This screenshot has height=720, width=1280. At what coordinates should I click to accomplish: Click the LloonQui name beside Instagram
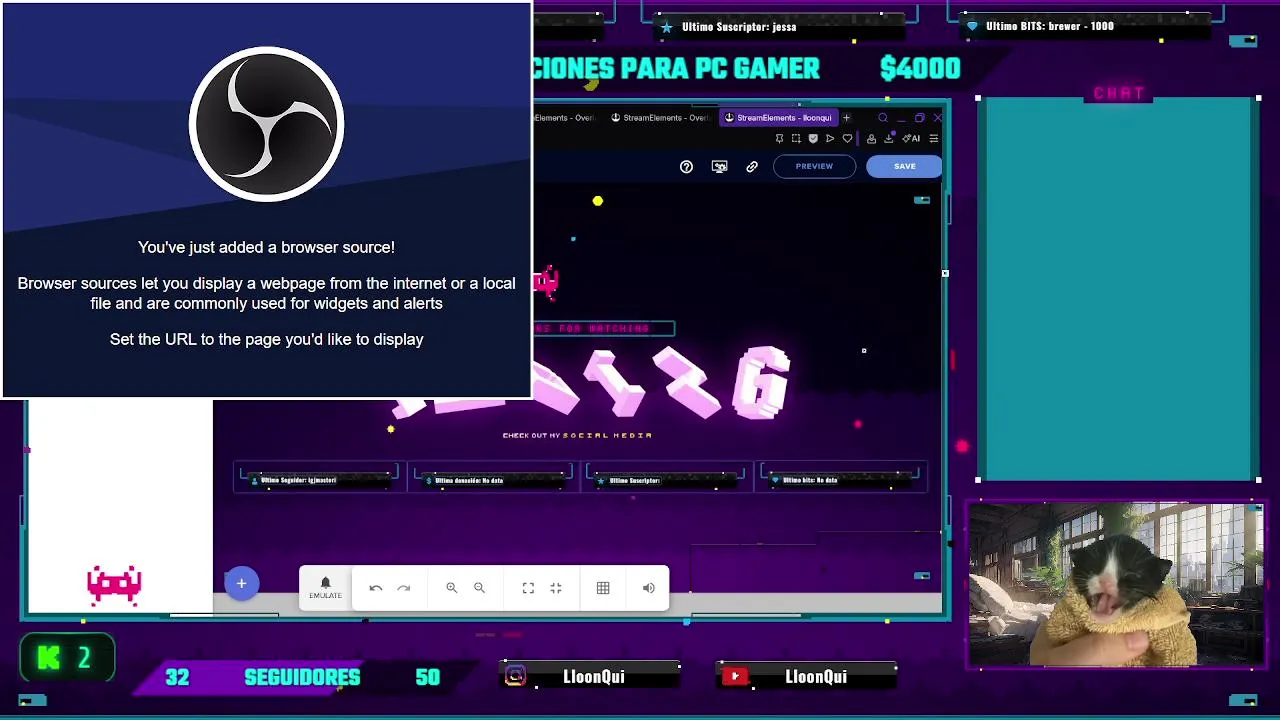point(594,677)
